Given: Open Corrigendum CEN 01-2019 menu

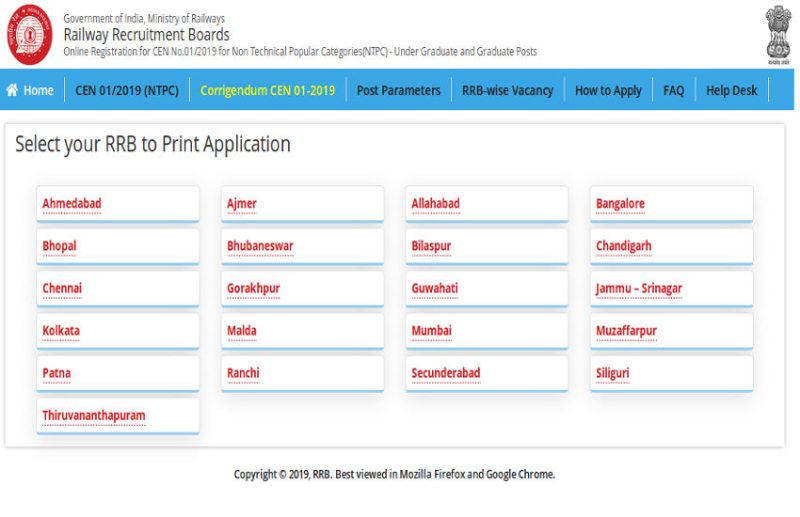Looking at the screenshot, I should (267, 90).
